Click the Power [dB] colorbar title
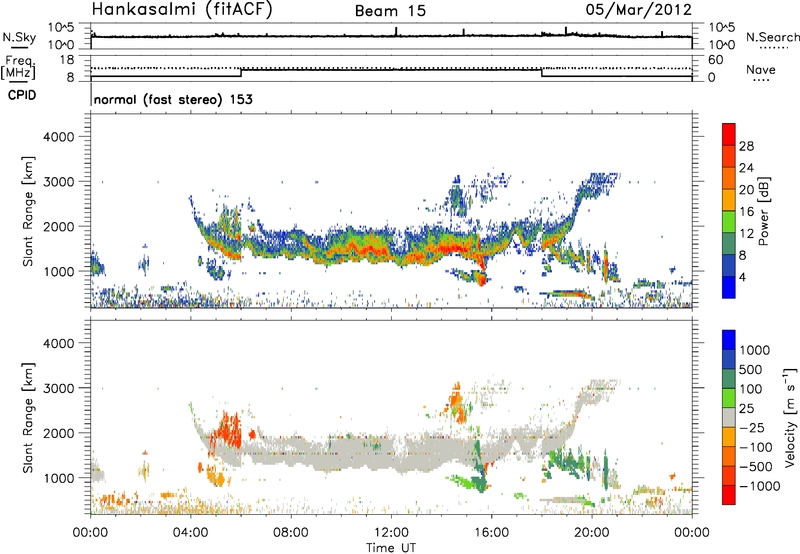This screenshot has height=554, width=800. 764,211
